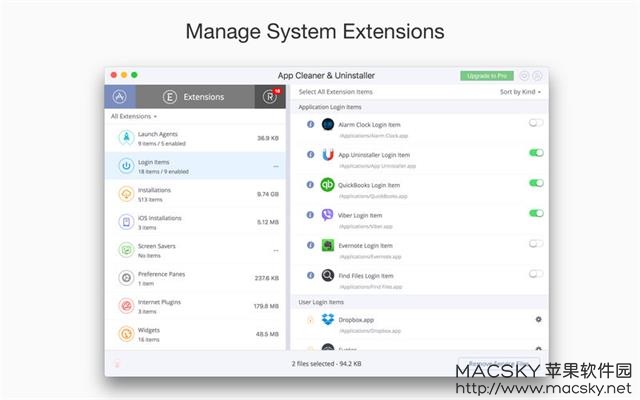
Task: Select the Preference Panes category row
Action: point(195,278)
